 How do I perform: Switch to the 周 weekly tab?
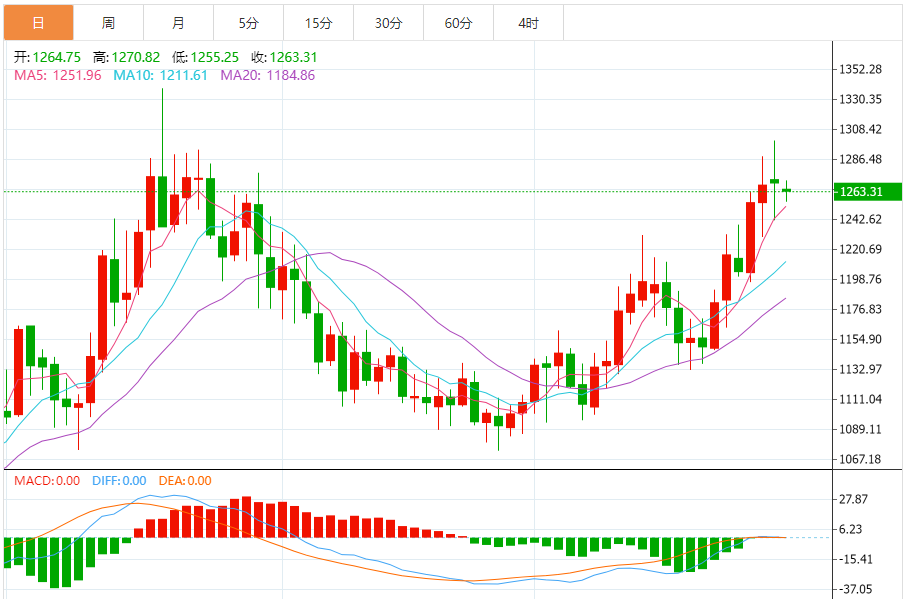point(109,23)
